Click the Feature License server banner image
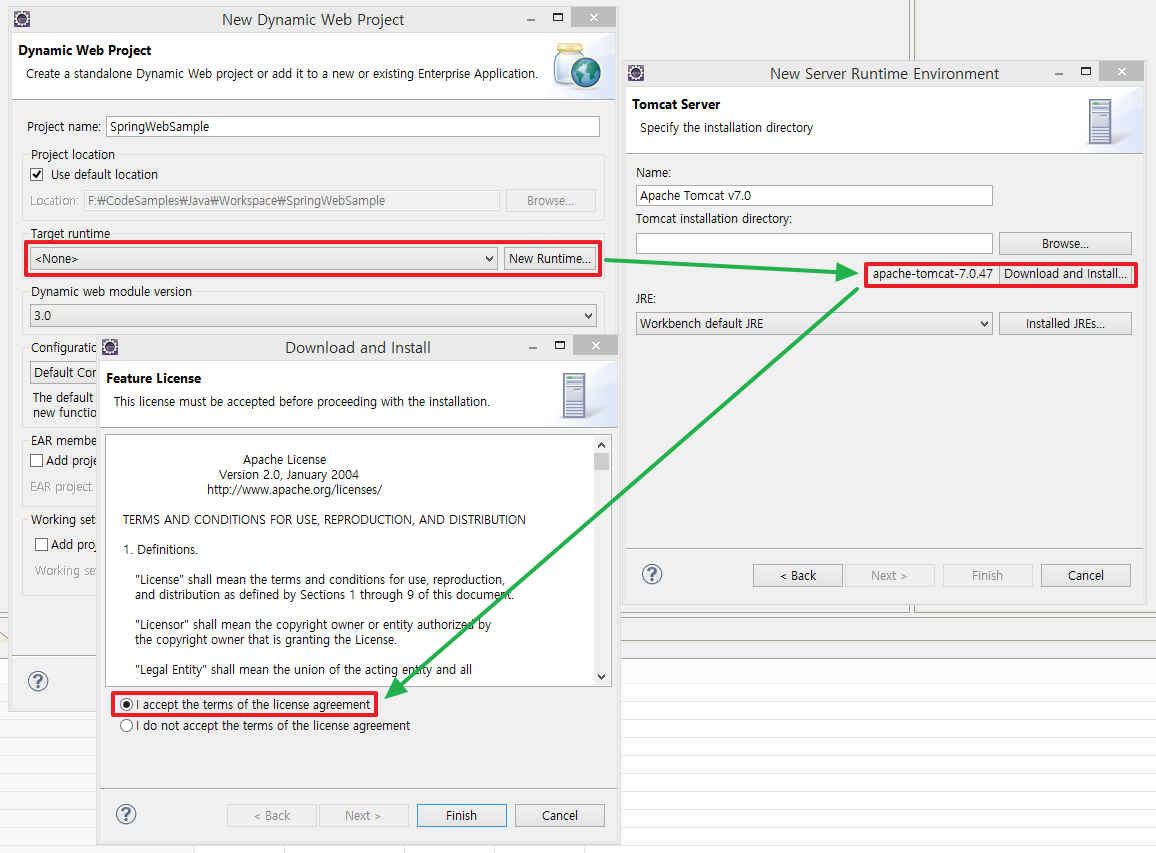The width and height of the screenshot is (1156, 853). pos(574,395)
